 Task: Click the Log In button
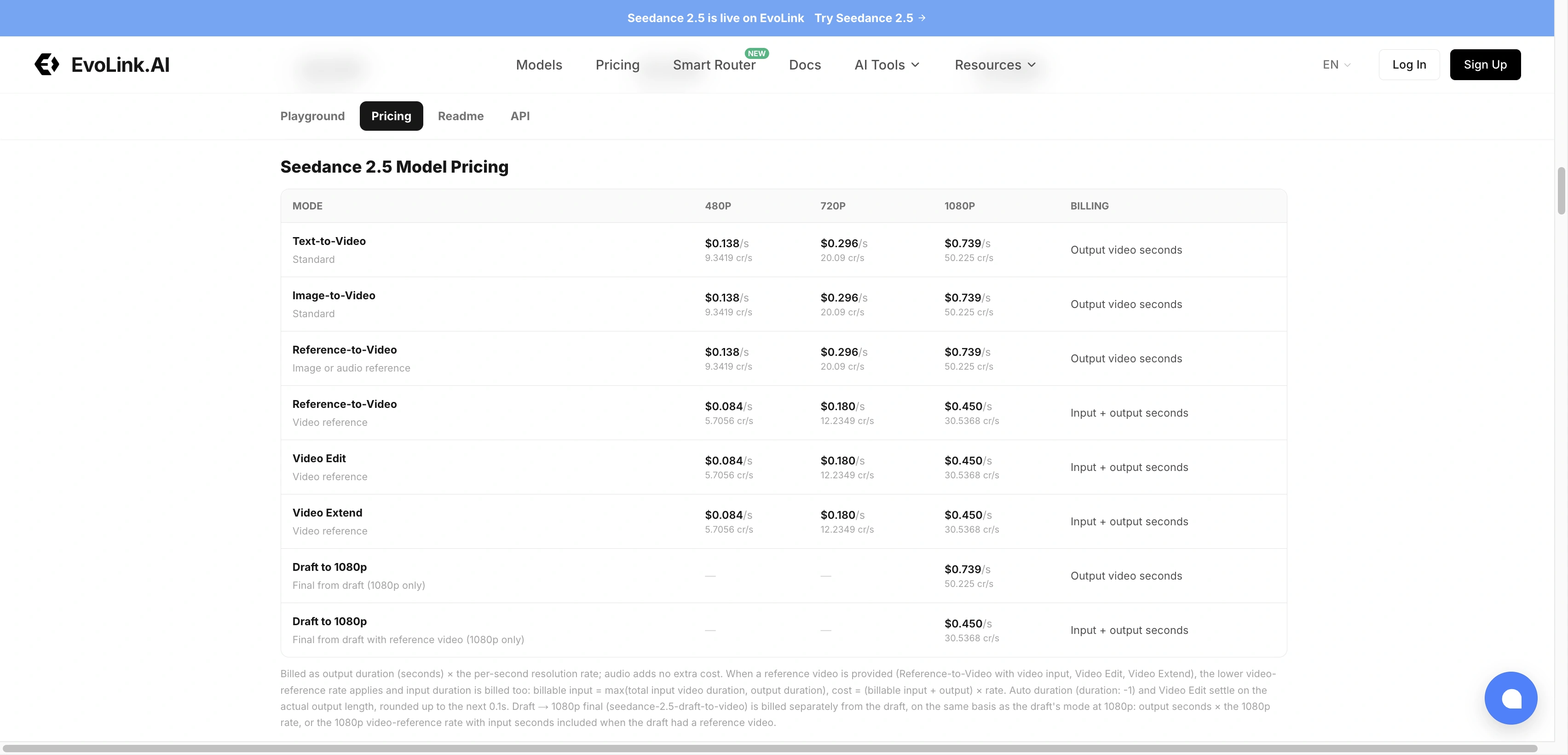[1409, 64]
